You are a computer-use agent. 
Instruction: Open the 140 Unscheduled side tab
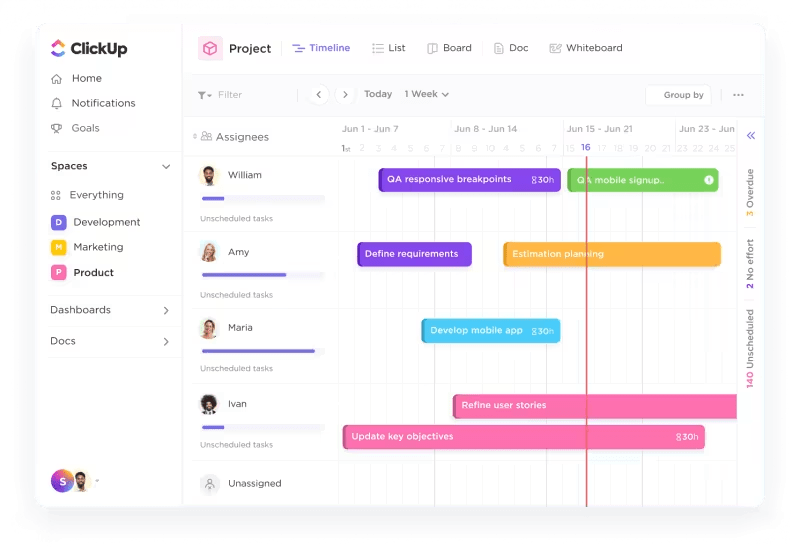point(749,348)
